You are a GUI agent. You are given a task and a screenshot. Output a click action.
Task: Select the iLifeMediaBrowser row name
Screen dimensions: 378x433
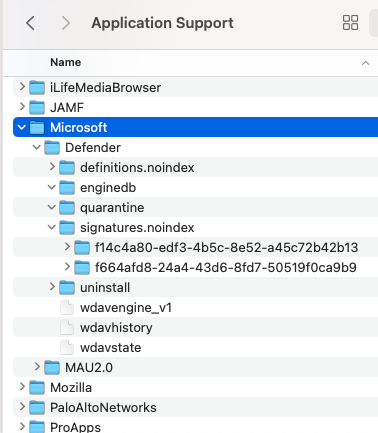(x=105, y=88)
